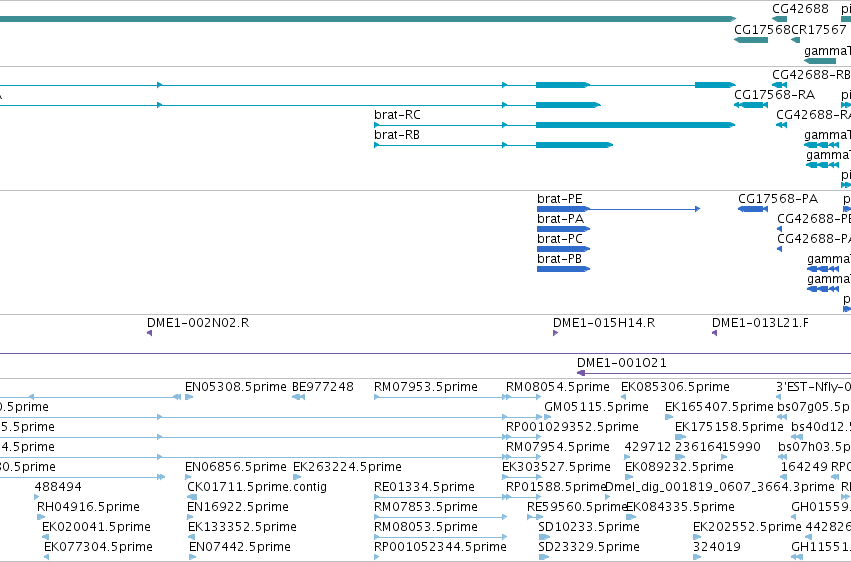Open the EN07442.5prime EST label
851x562 pixels.
click(x=240, y=547)
